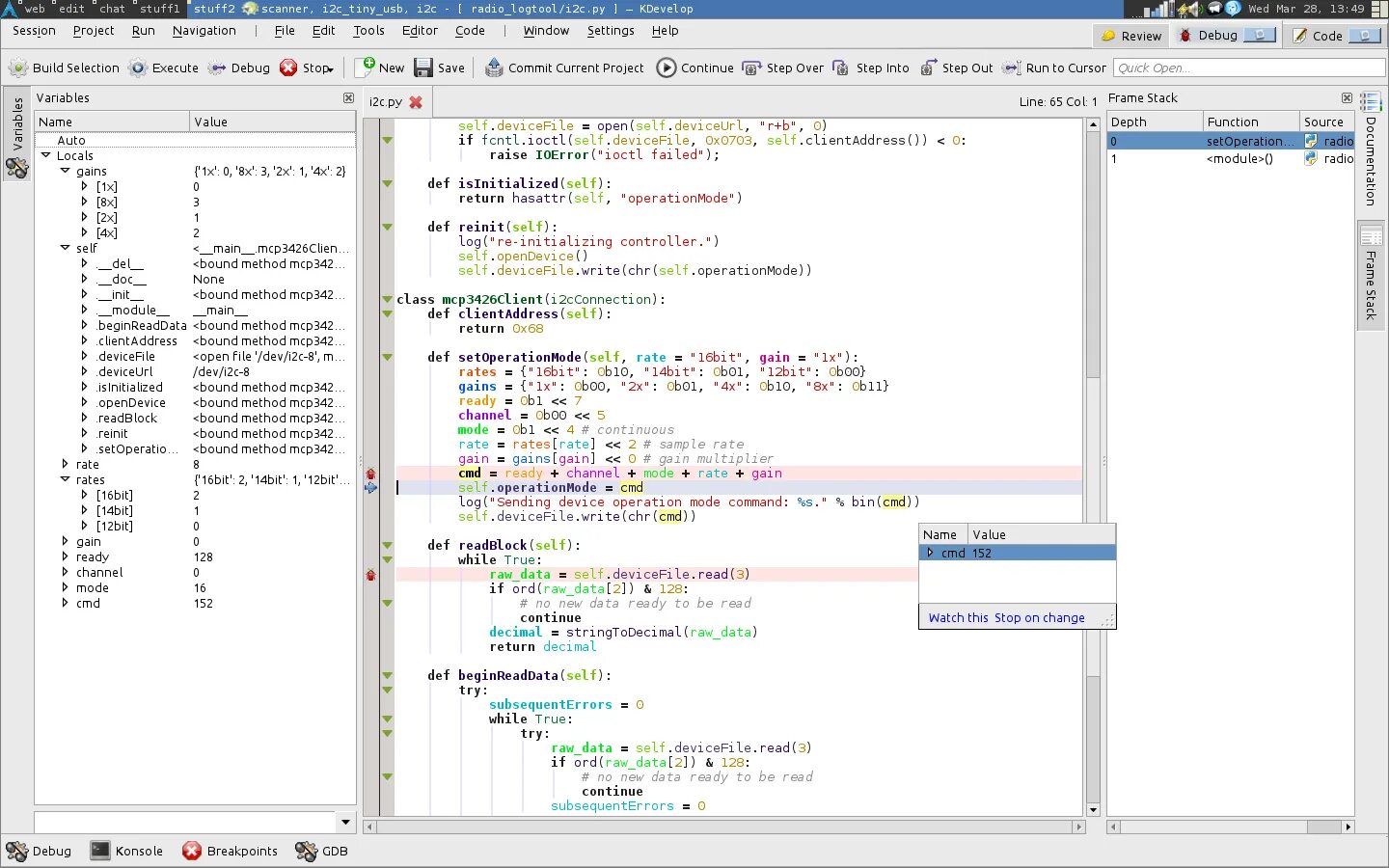Click the Step Over icon

click(751, 68)
